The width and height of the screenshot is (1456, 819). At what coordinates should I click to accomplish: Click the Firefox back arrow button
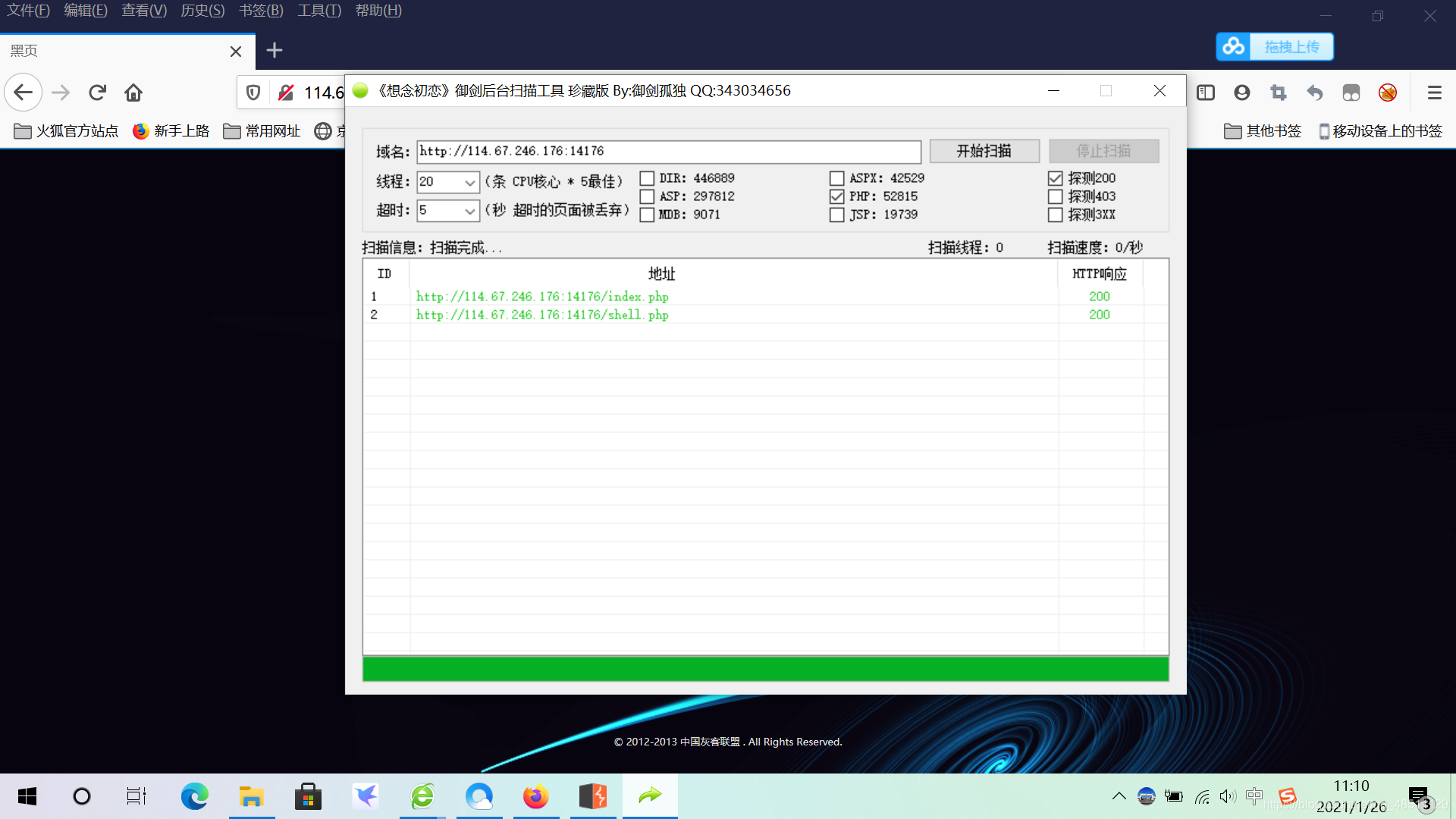(24, 93)
